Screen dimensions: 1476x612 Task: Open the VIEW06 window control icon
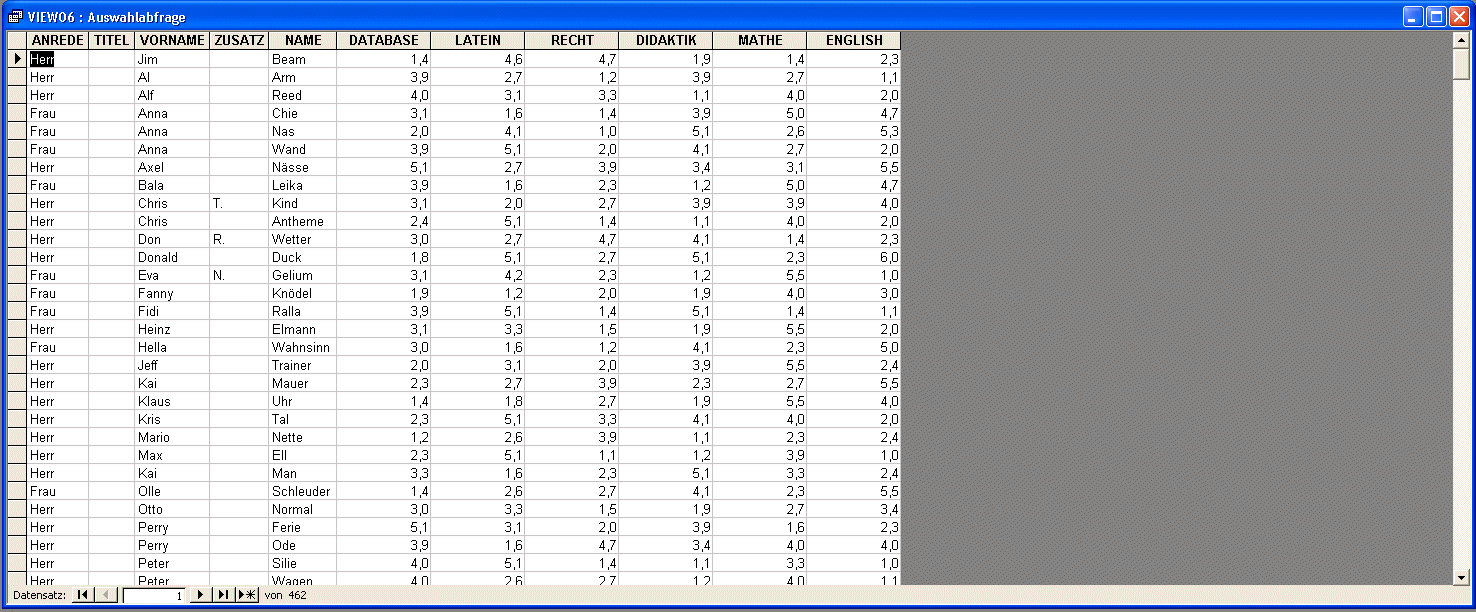point(15,17)
